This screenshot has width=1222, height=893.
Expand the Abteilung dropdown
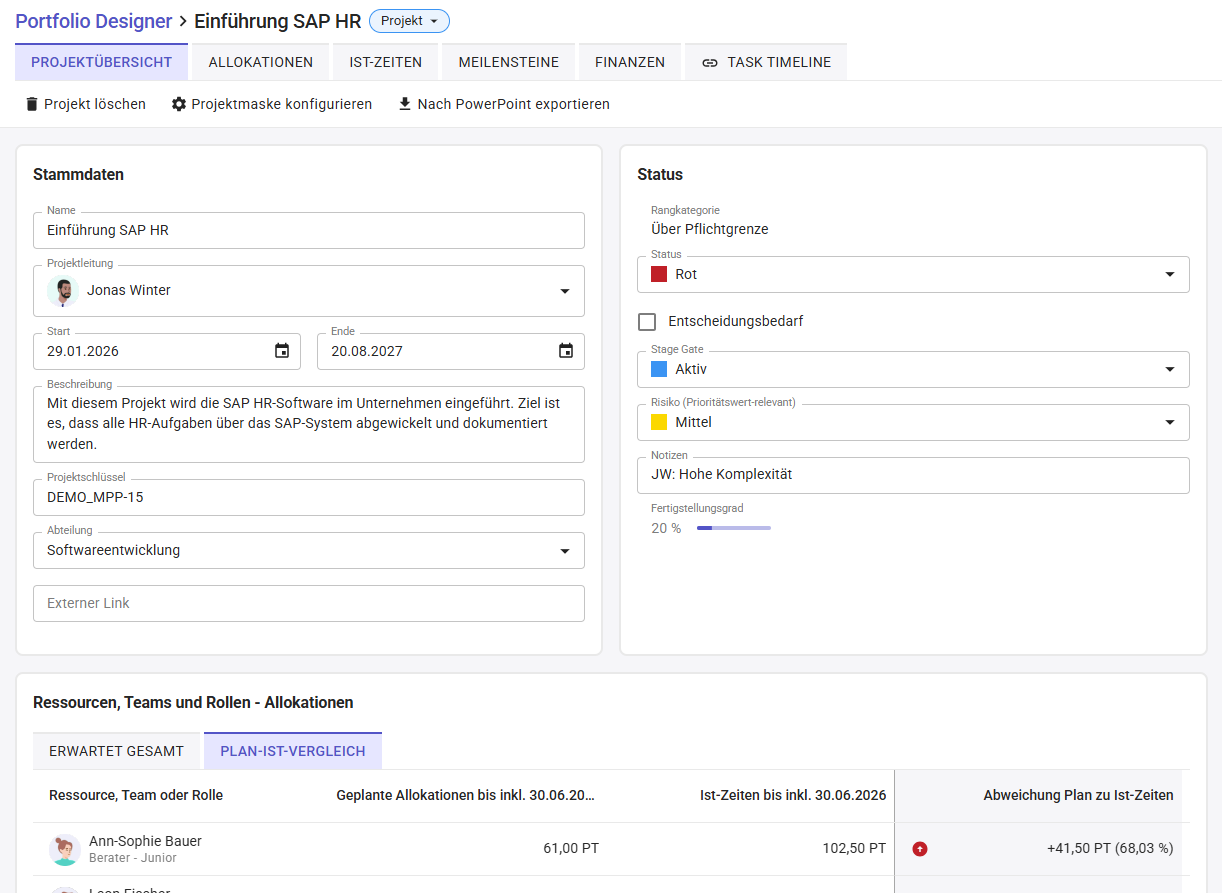[x=565, y=551]
